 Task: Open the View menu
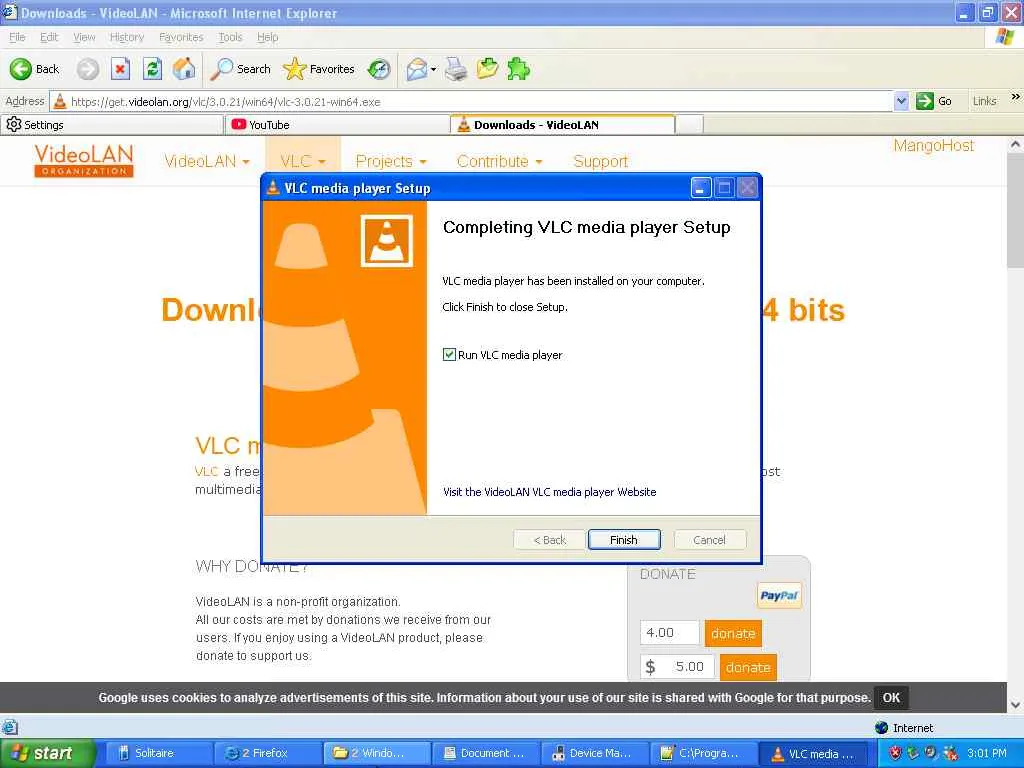click(84, 37)
